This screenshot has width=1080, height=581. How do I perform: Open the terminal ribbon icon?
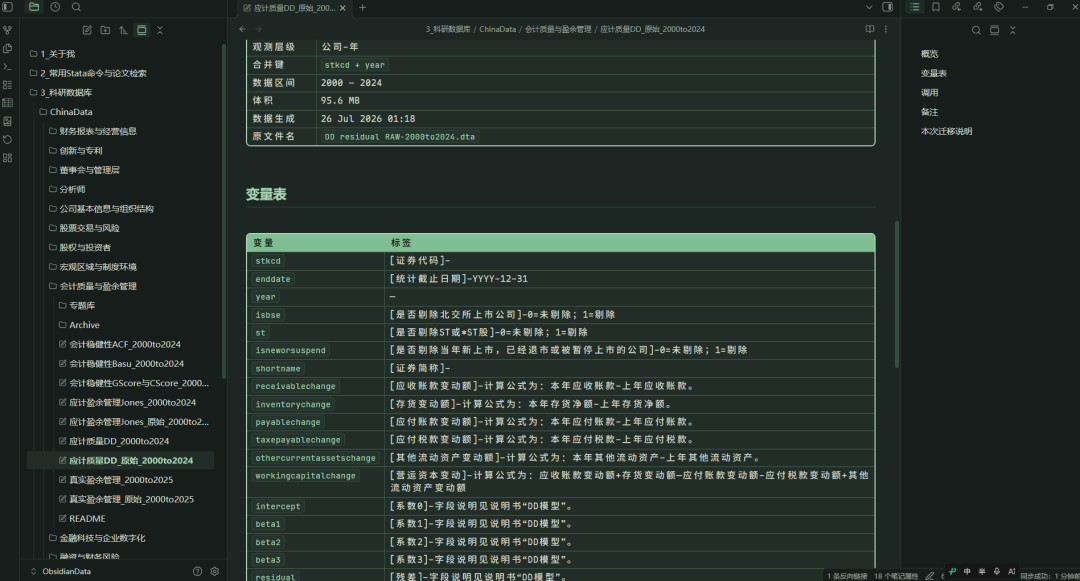[x=8, y=67]
